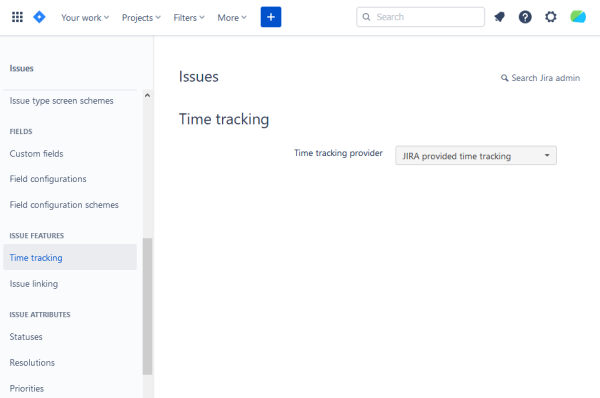Expand the Your work menu

coord(85,18)
